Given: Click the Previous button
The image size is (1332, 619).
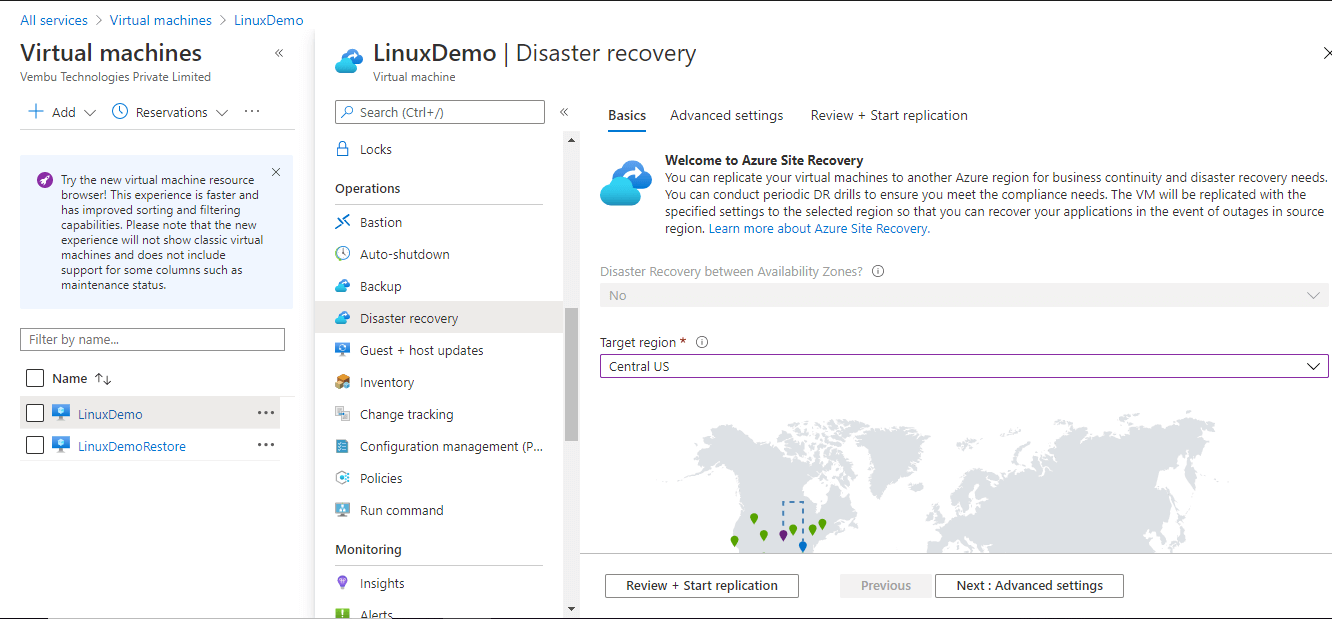Looking at the screenshot, I should [886, 586].
